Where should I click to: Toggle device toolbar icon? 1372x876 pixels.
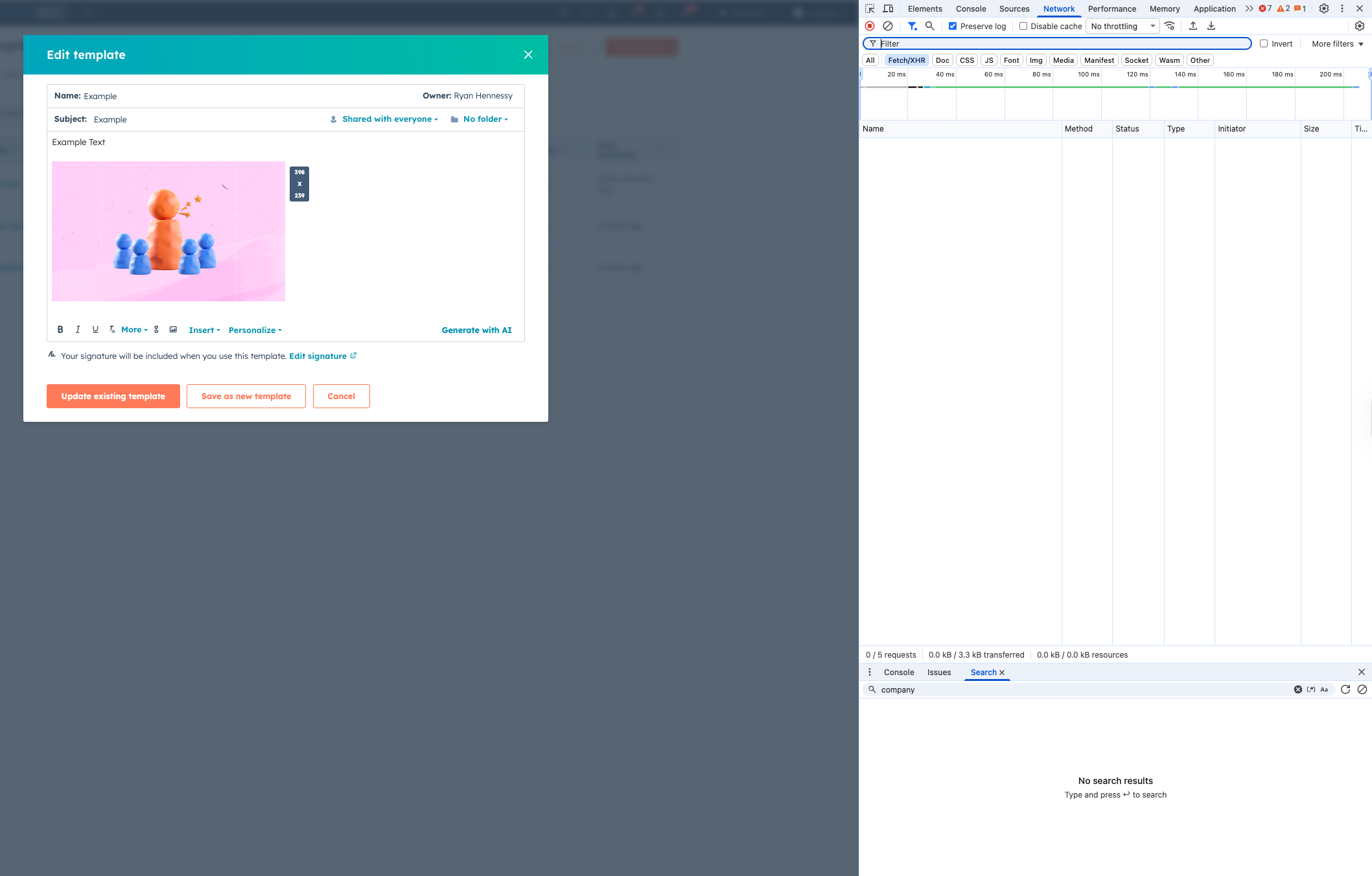[x=889, y=8]
